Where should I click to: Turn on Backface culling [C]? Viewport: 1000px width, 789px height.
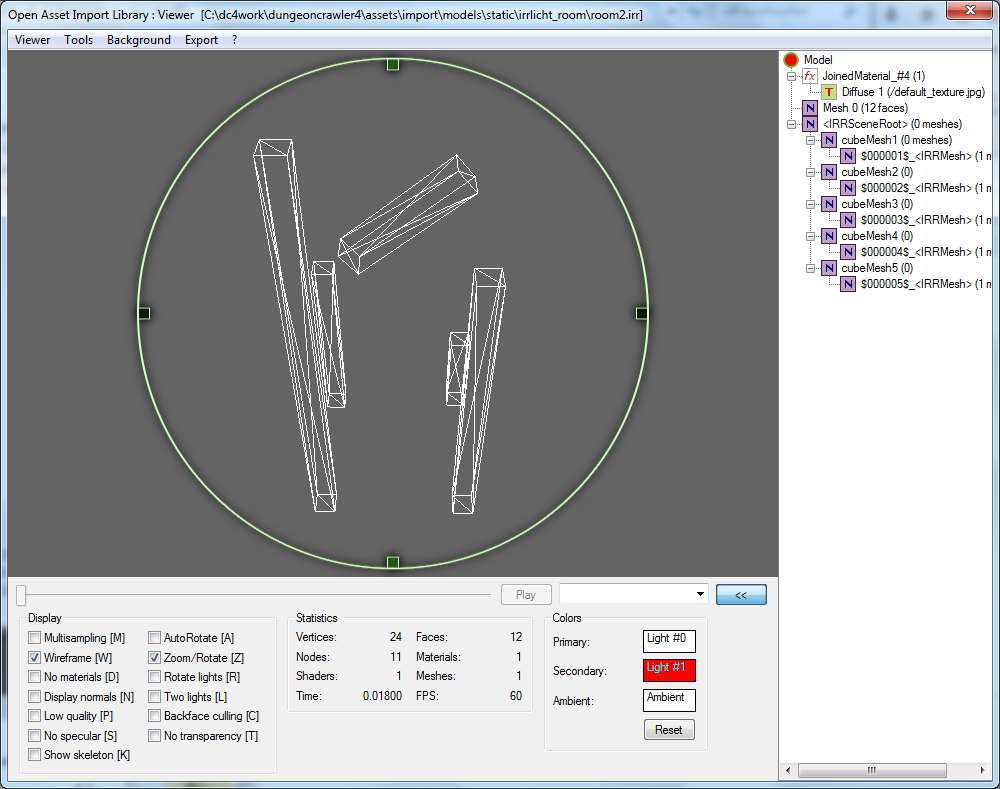tap(155, 716)
